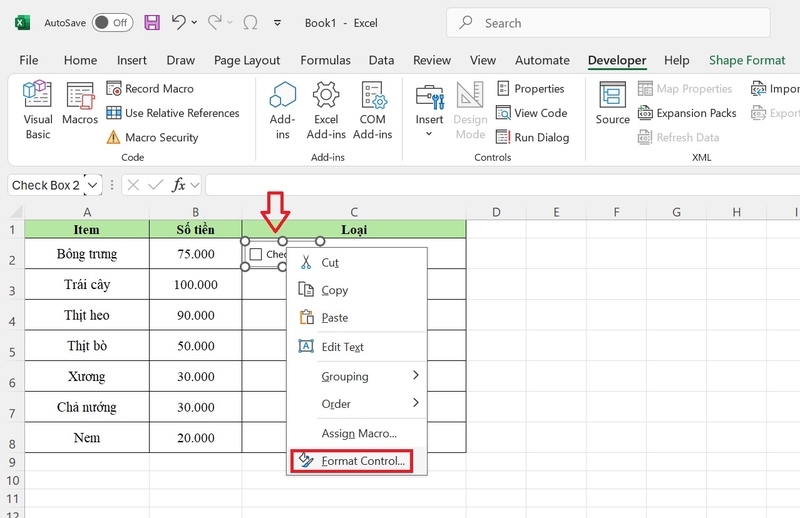Image resolution: width=800 pixels, height=518 pixels.
Task: Click in the Search box
Action: point(608,23)
